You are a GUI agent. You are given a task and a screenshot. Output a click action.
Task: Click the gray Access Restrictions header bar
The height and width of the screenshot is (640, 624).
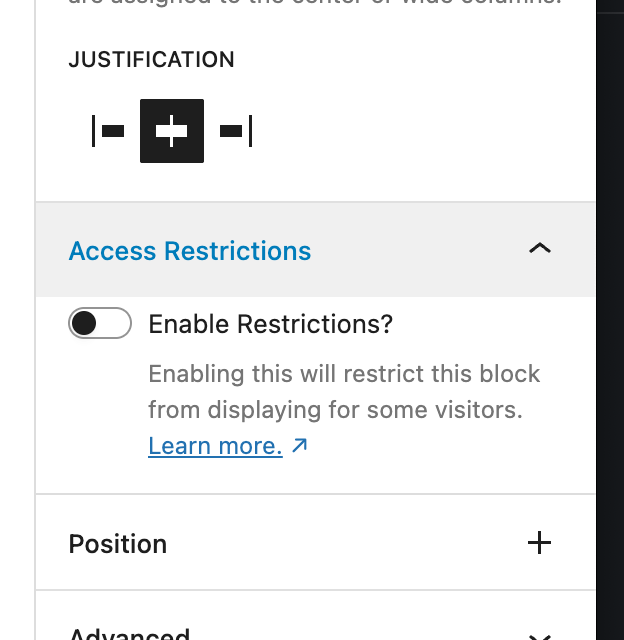click(x=315, y=249)
